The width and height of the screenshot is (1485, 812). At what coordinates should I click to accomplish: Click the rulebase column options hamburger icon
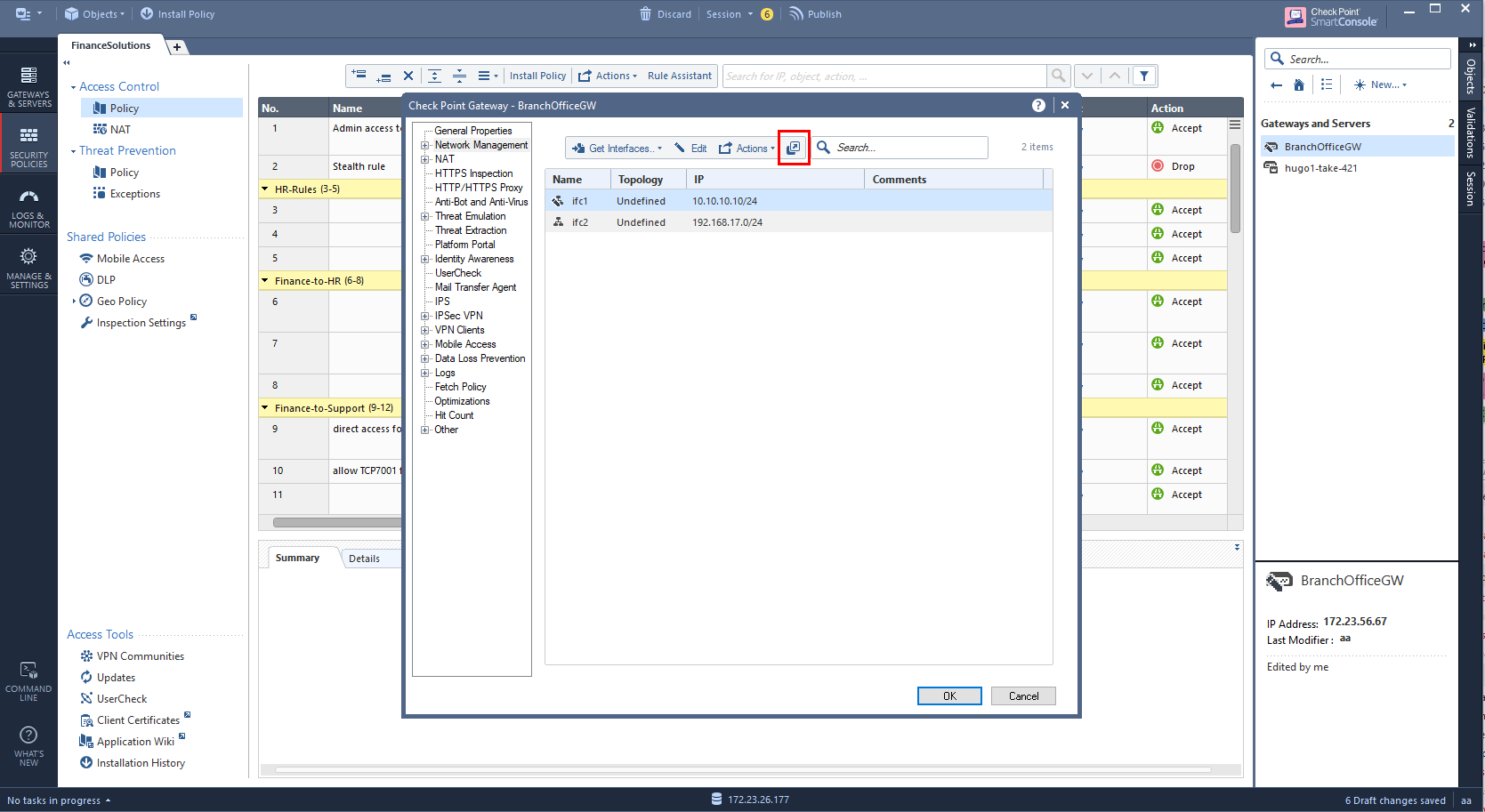pyautogui.click(x=1234, y=125)
